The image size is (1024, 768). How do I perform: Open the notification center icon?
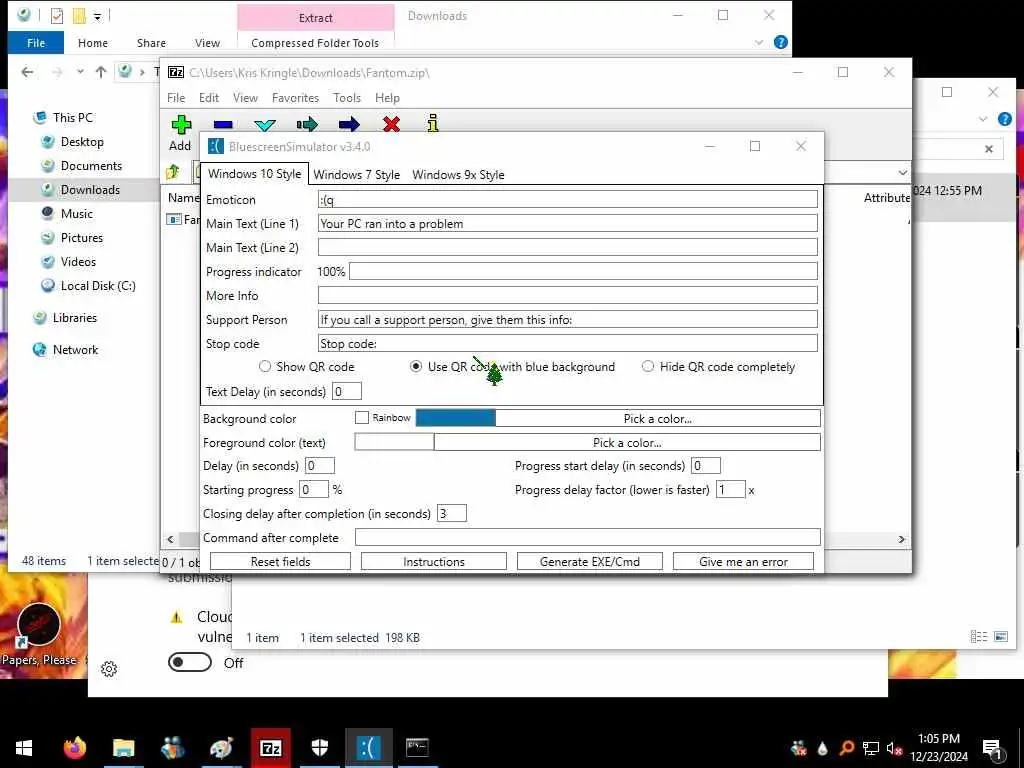[x=992, y=748]
